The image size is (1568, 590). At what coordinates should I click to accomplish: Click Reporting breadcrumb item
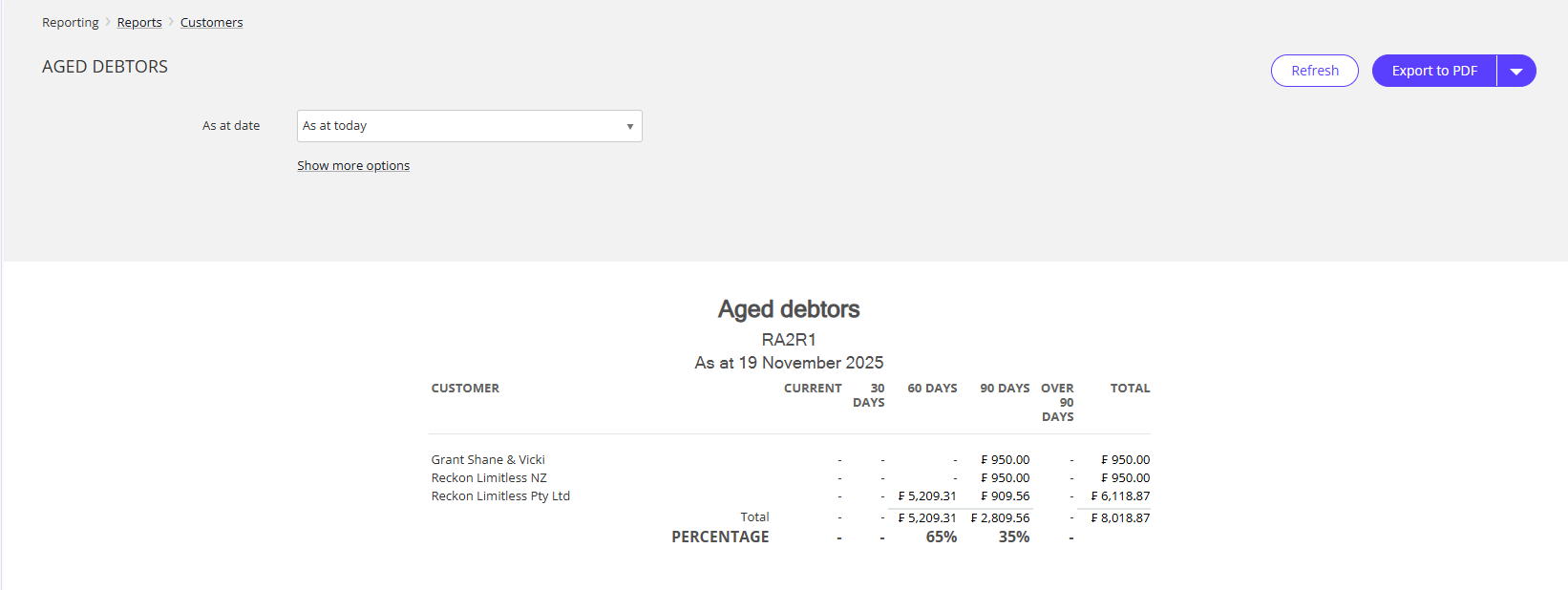(x=70, y=22)
